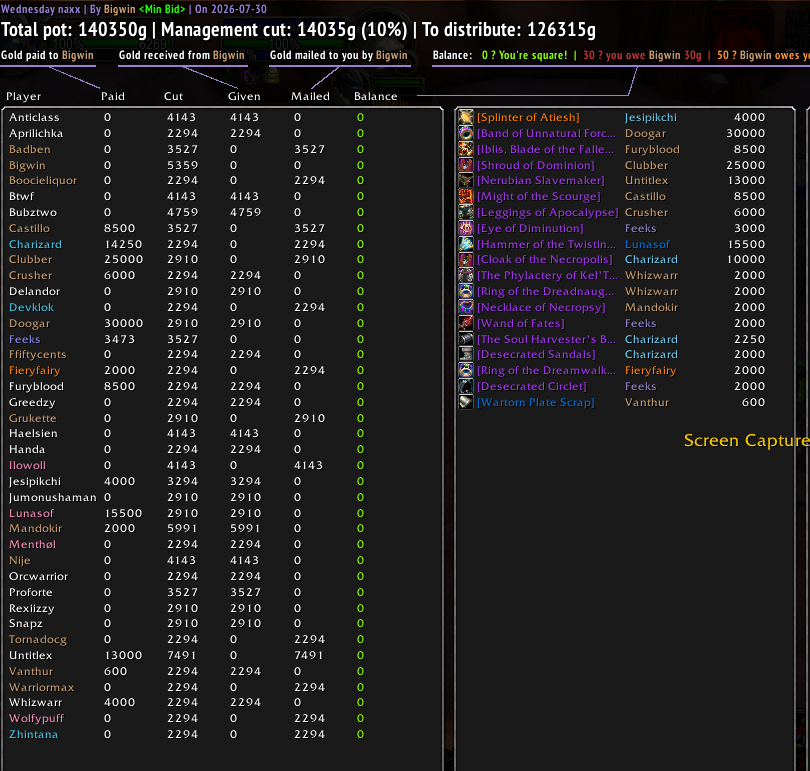This screenshot has width=810, height=771.
Task: Click Clubber's paid amount 25000
Action: point(123,259)
